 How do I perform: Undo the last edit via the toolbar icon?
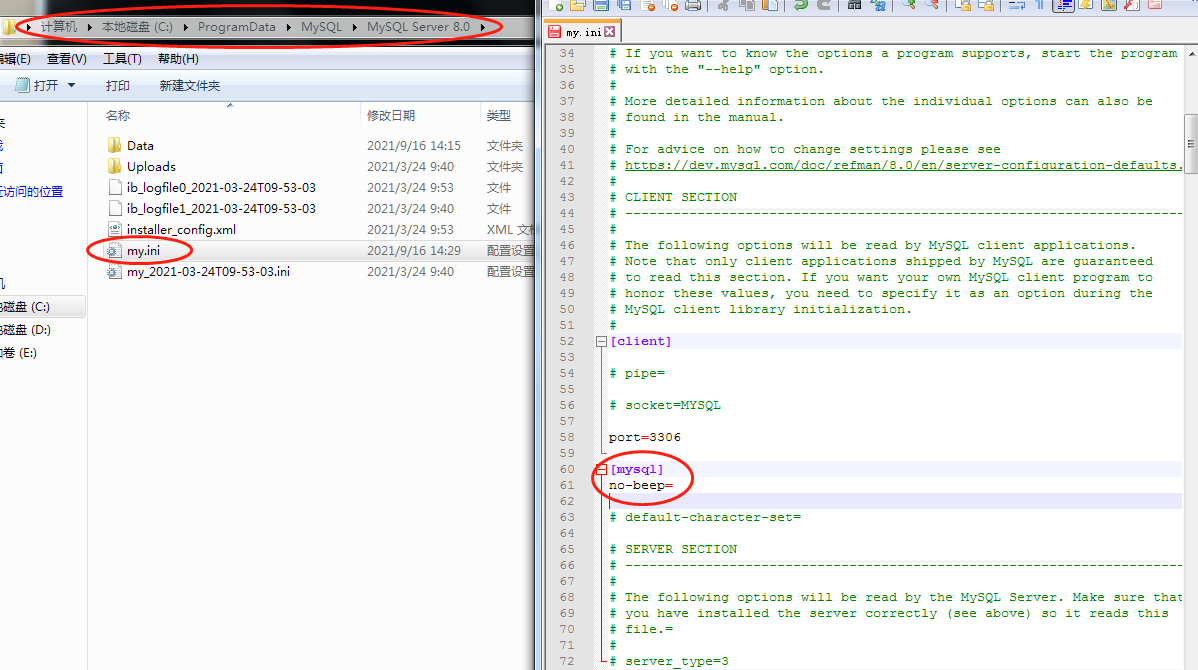coord(800,7)
